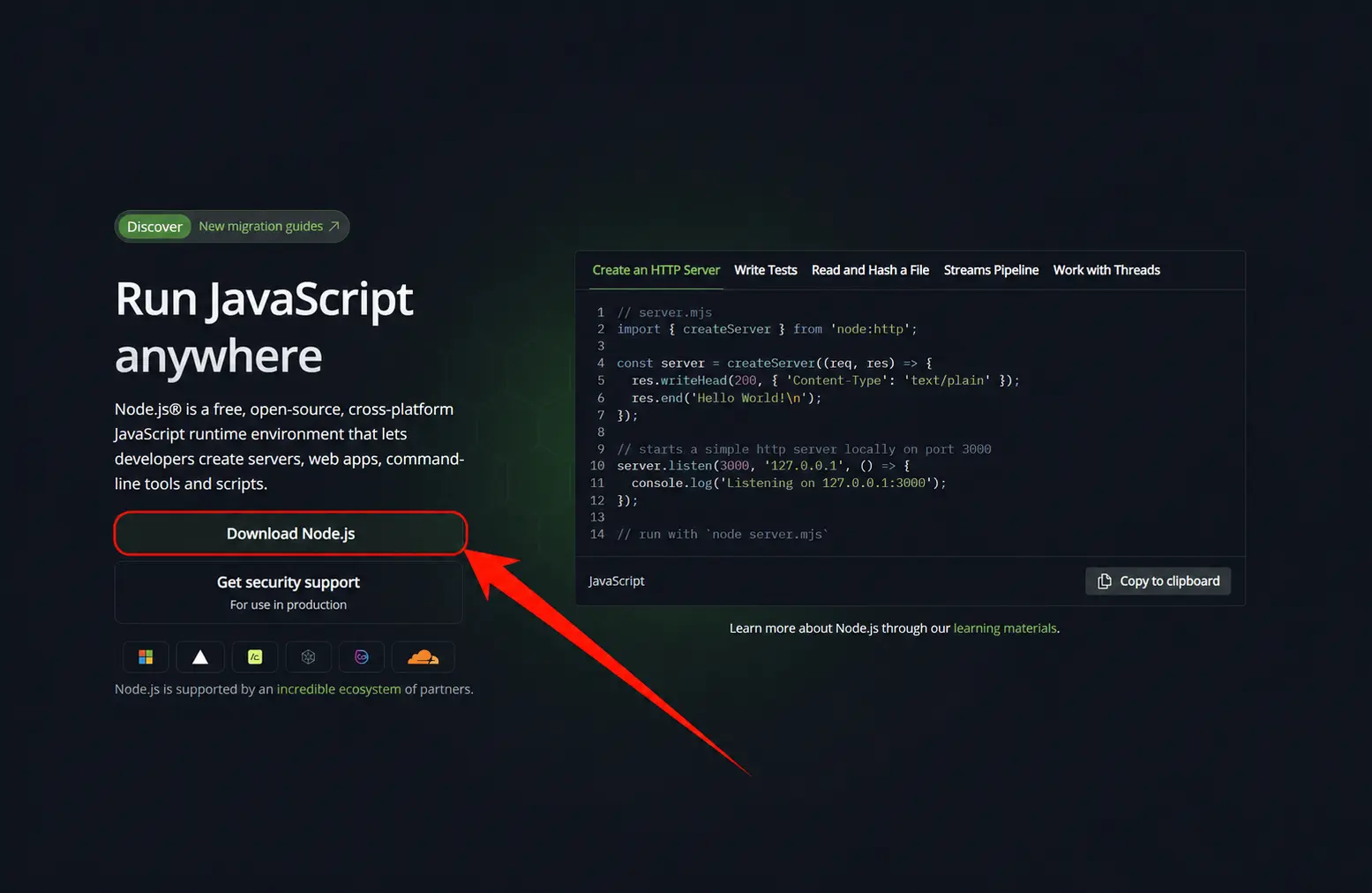Image resolution: width=1372 pixels, height=893 pixels.
Task: Click the res.end('Hello World!\n') line
Action: [x=727, y=398]
